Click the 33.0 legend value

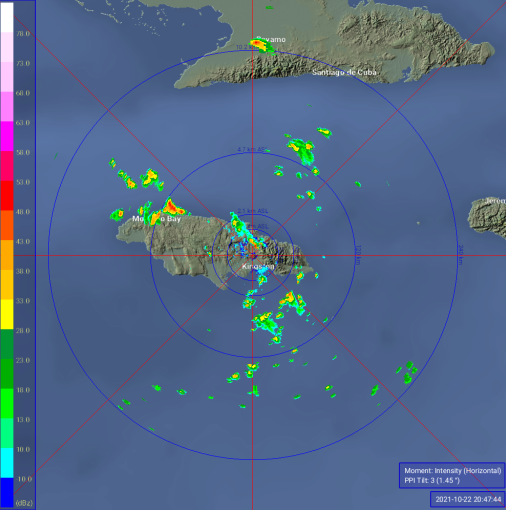click(23, 301)
